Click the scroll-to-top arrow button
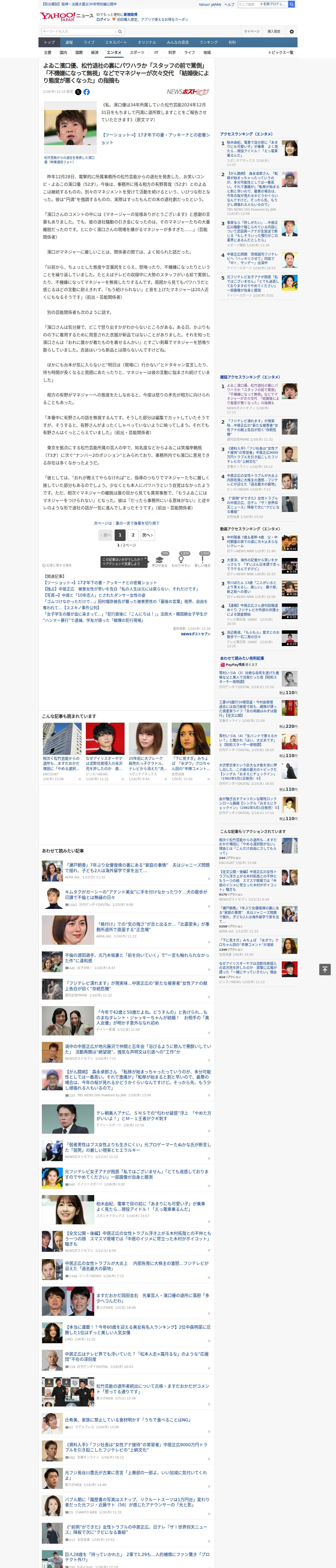Screen dimensions: 336x1568 [325, 970]
